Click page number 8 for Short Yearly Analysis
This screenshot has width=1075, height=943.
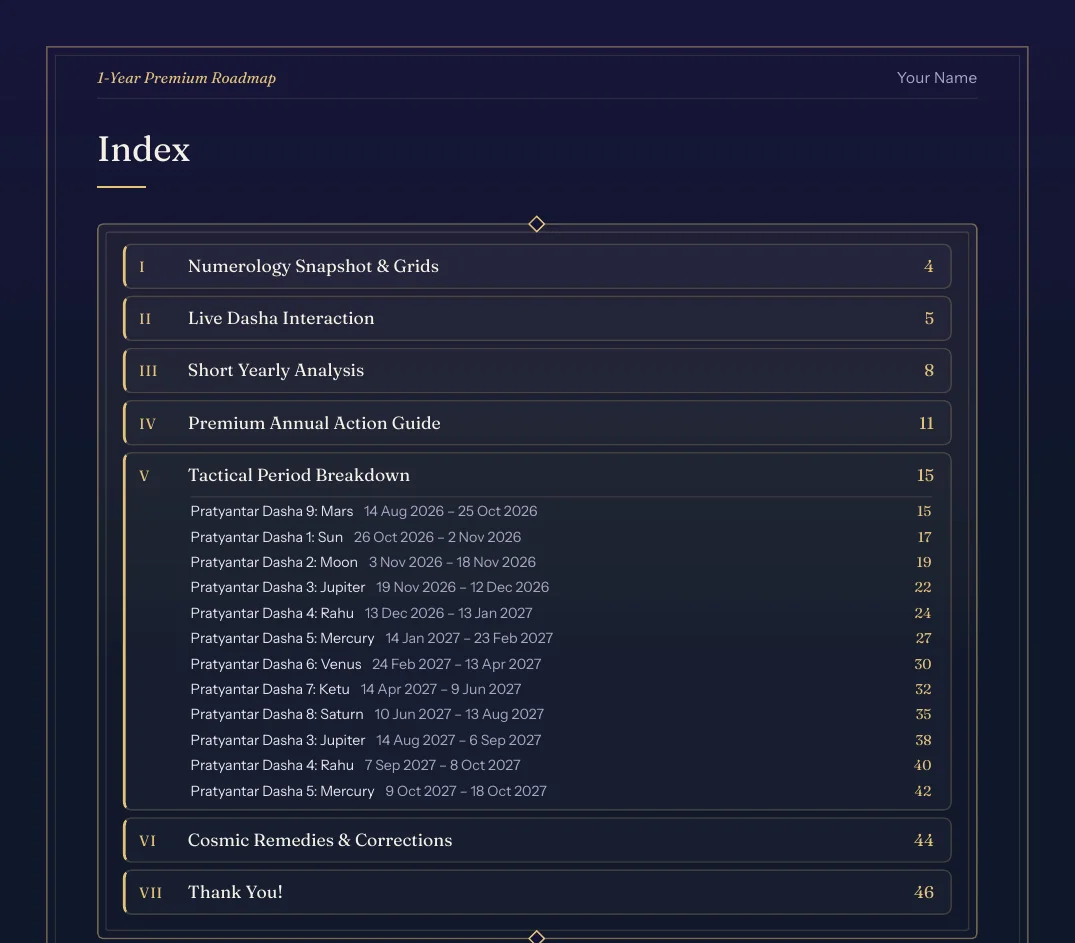[x=929, y=370]
